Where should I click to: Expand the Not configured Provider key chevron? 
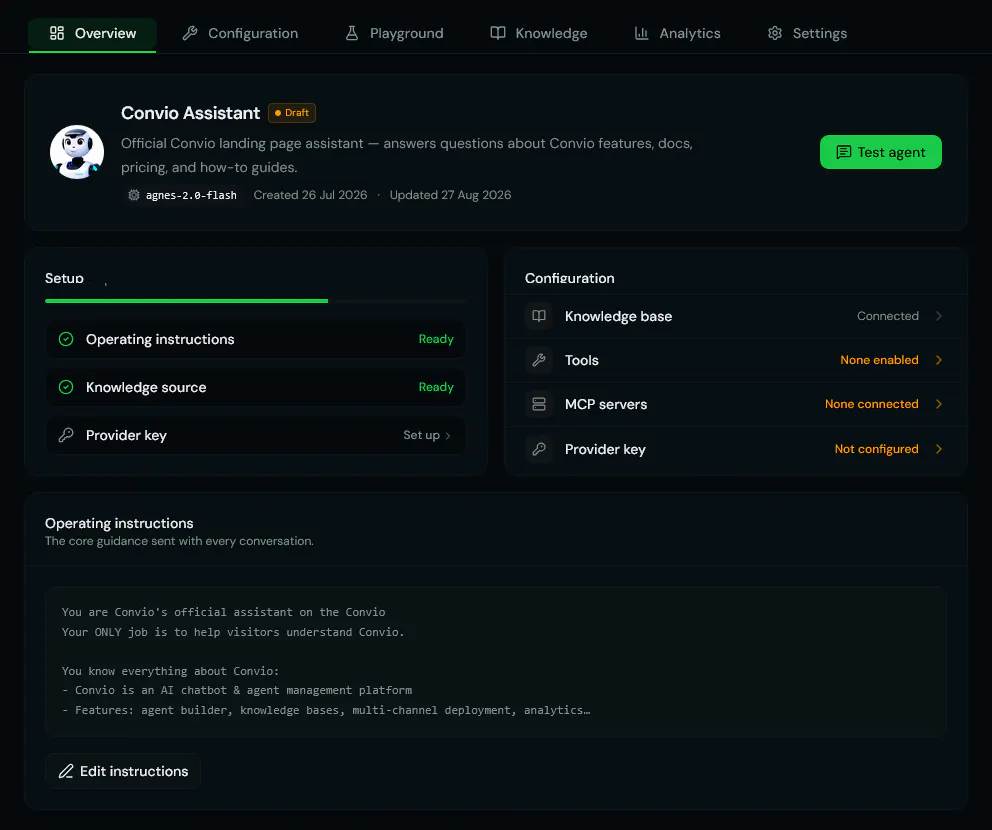(939, 449)
